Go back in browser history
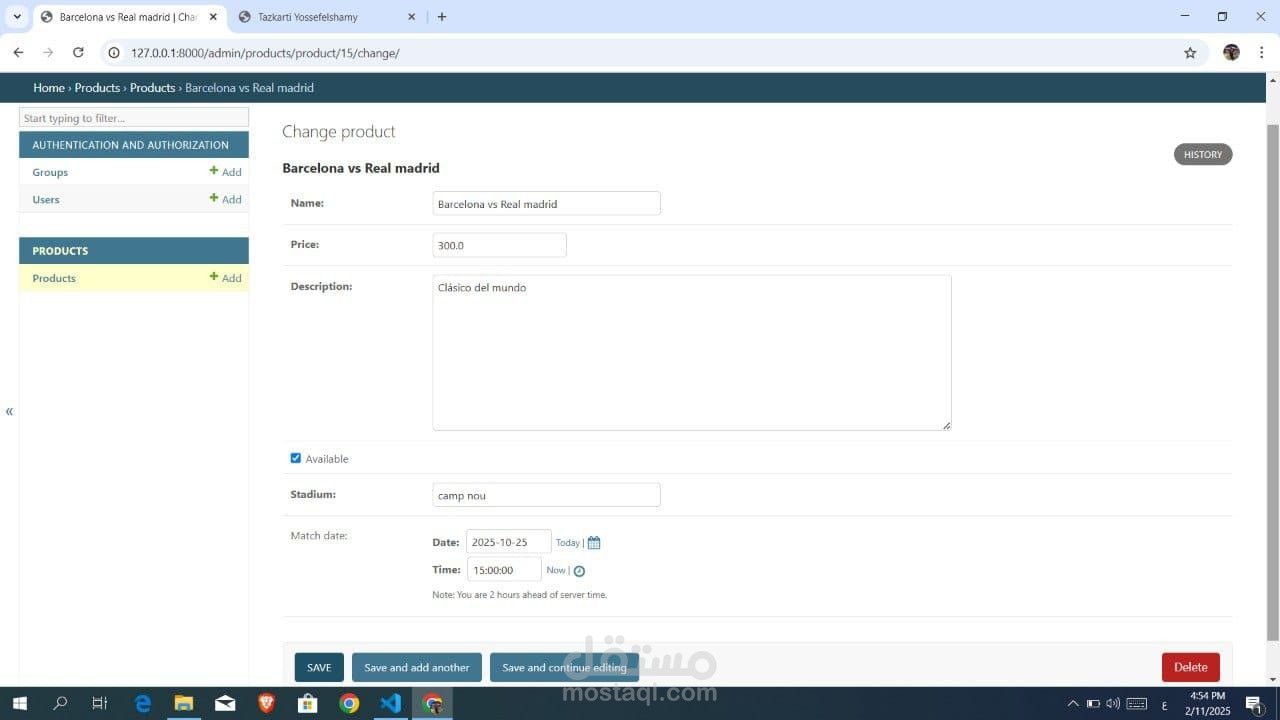The image size is (1280, 720). pyautogui.click(x=18, y=52)
